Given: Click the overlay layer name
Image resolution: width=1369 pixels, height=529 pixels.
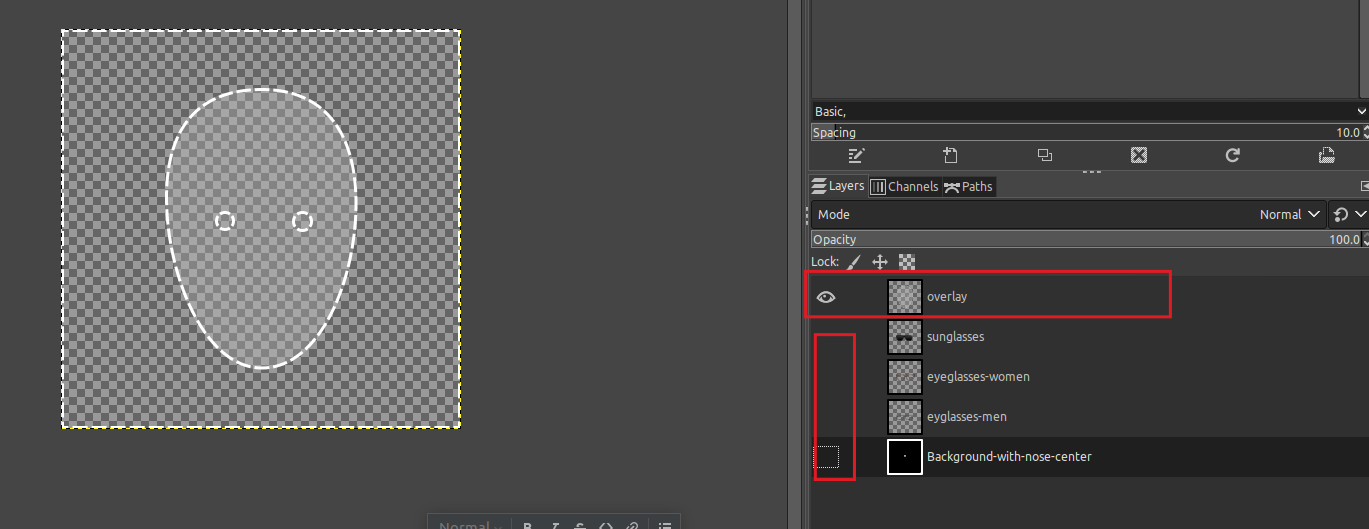Looking at the screenshot, I should 947,297.
